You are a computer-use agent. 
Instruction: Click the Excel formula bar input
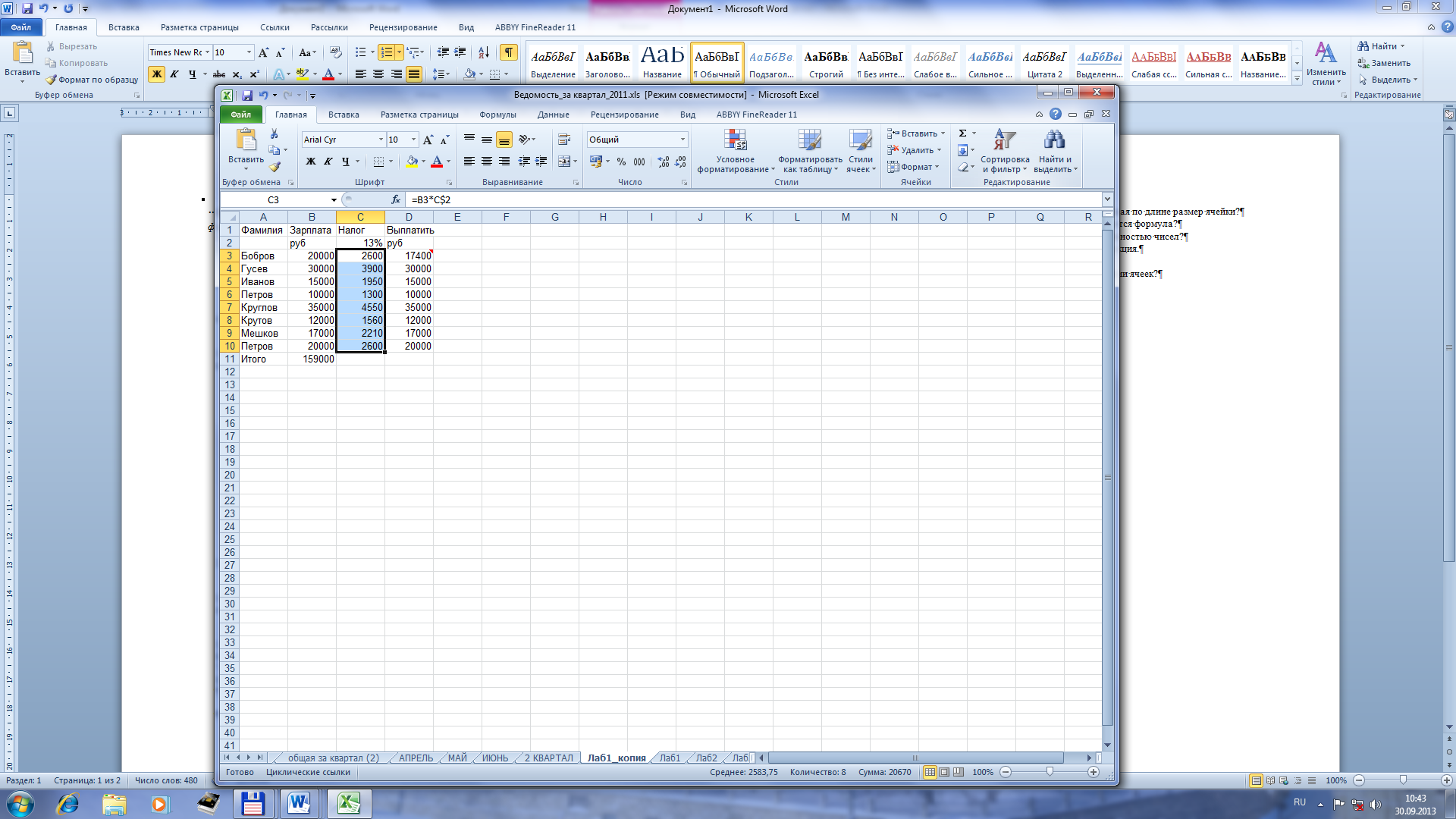[x=755, y=199]
